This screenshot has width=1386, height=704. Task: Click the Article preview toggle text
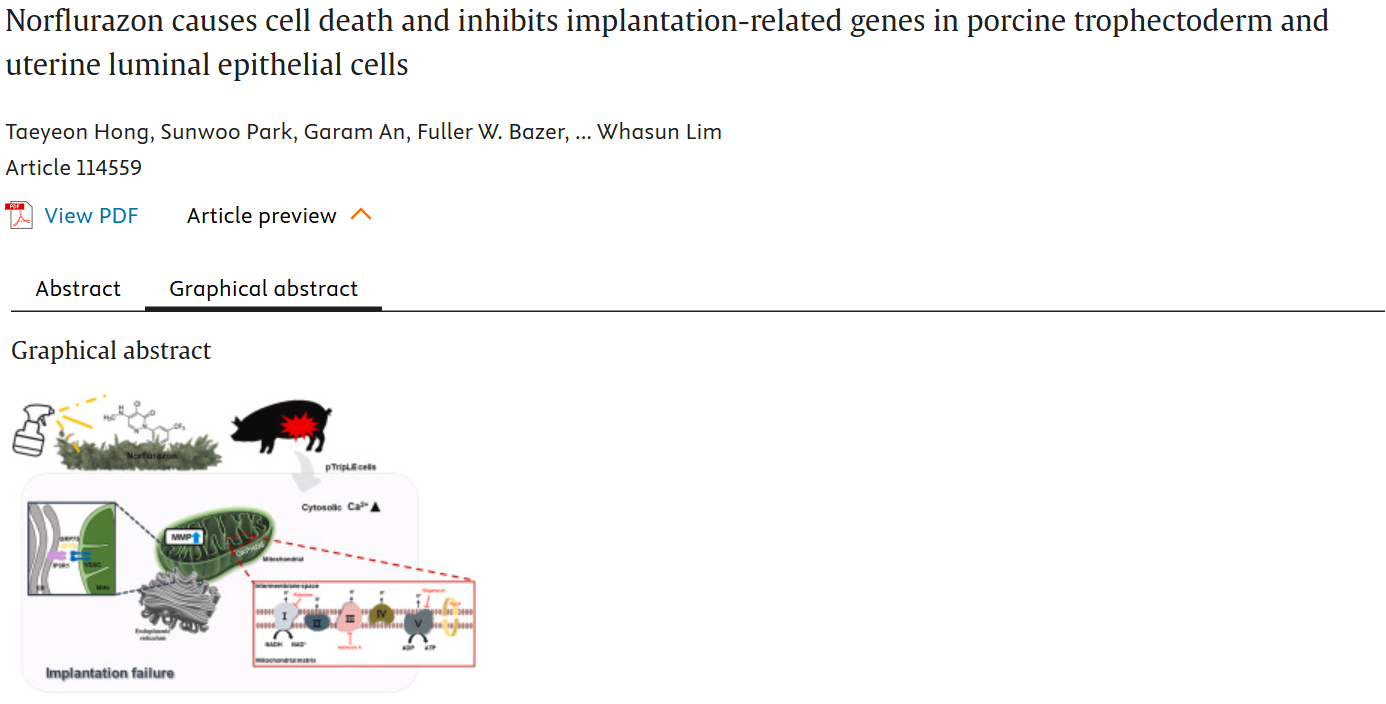click(262, 216)
